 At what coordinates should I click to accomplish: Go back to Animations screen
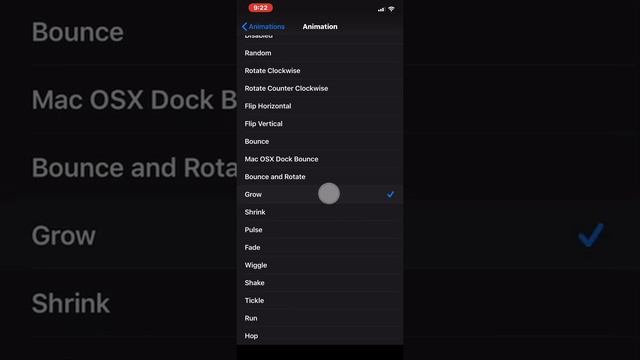[263, 27]
